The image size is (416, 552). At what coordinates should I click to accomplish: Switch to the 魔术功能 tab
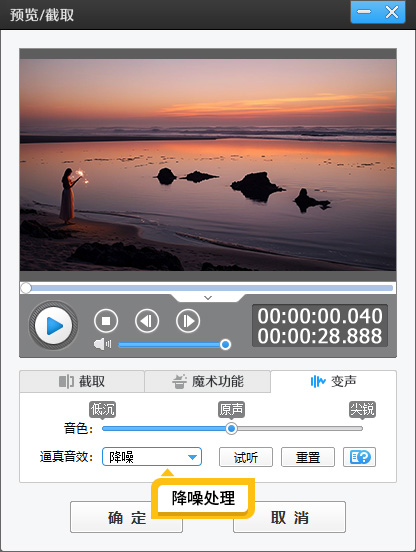208,381
